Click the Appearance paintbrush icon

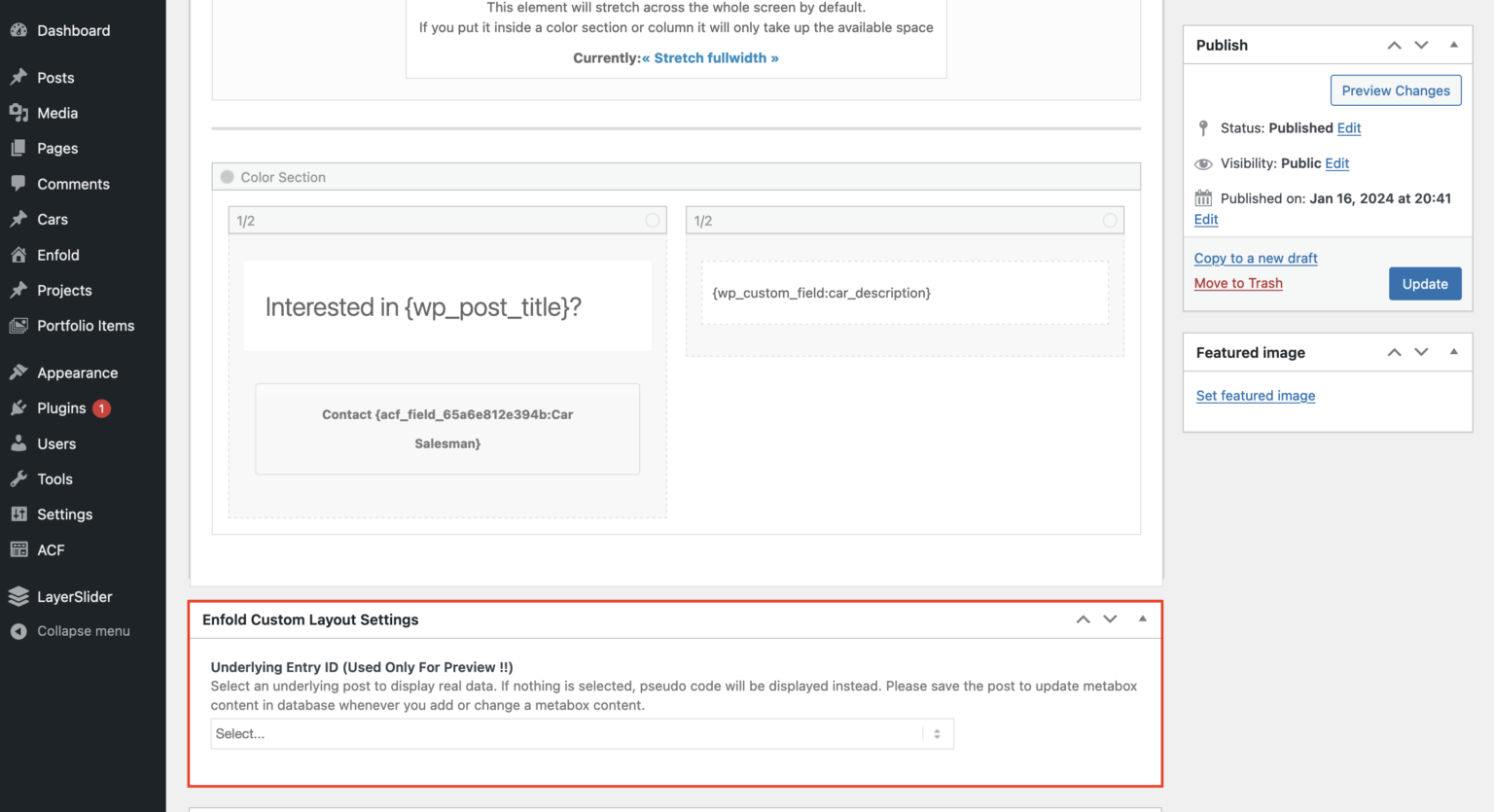pyautogui.click(x=19, y=372)
